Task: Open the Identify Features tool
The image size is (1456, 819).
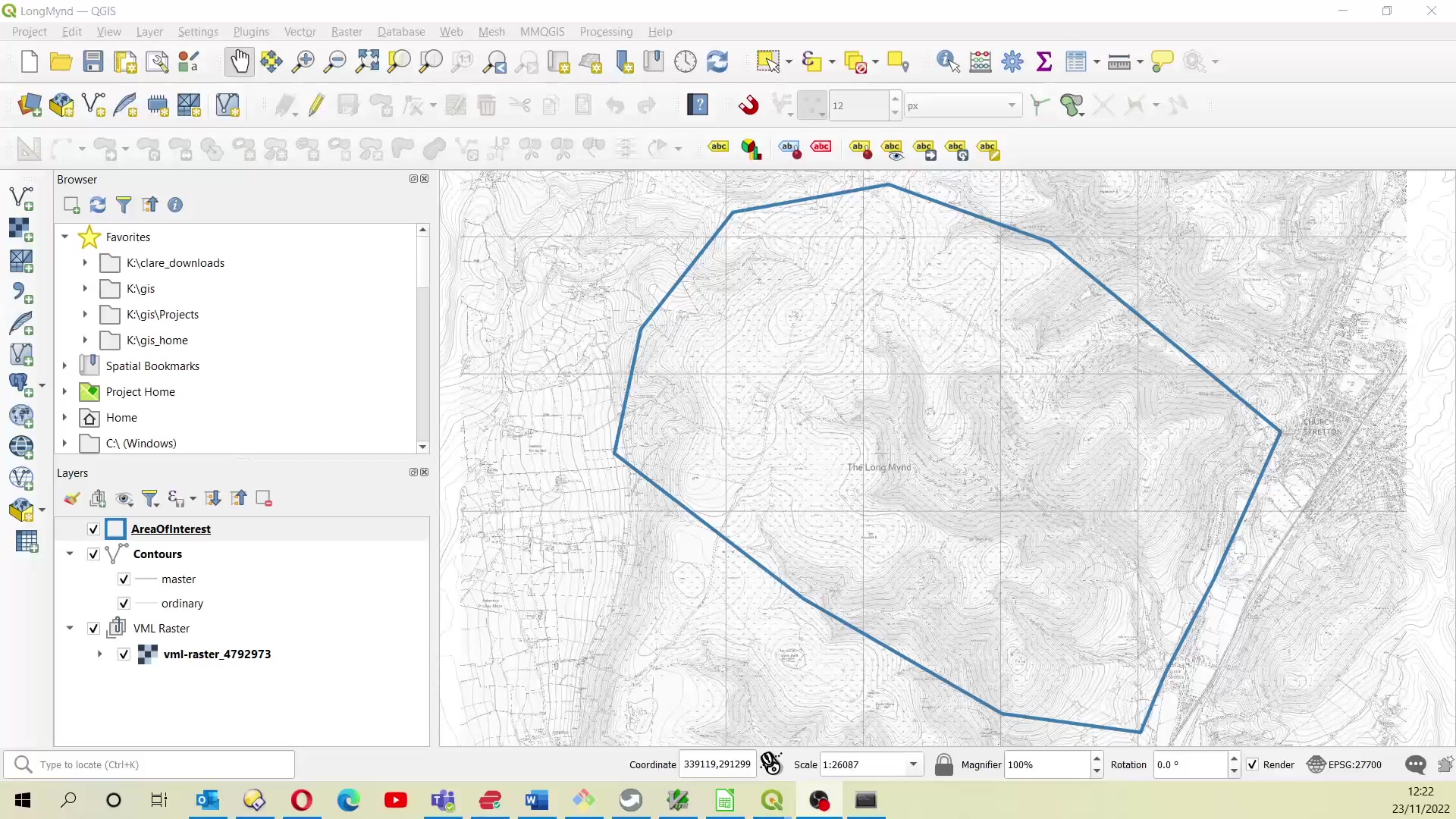Action: pyautogui.click(x=947, y=61)
